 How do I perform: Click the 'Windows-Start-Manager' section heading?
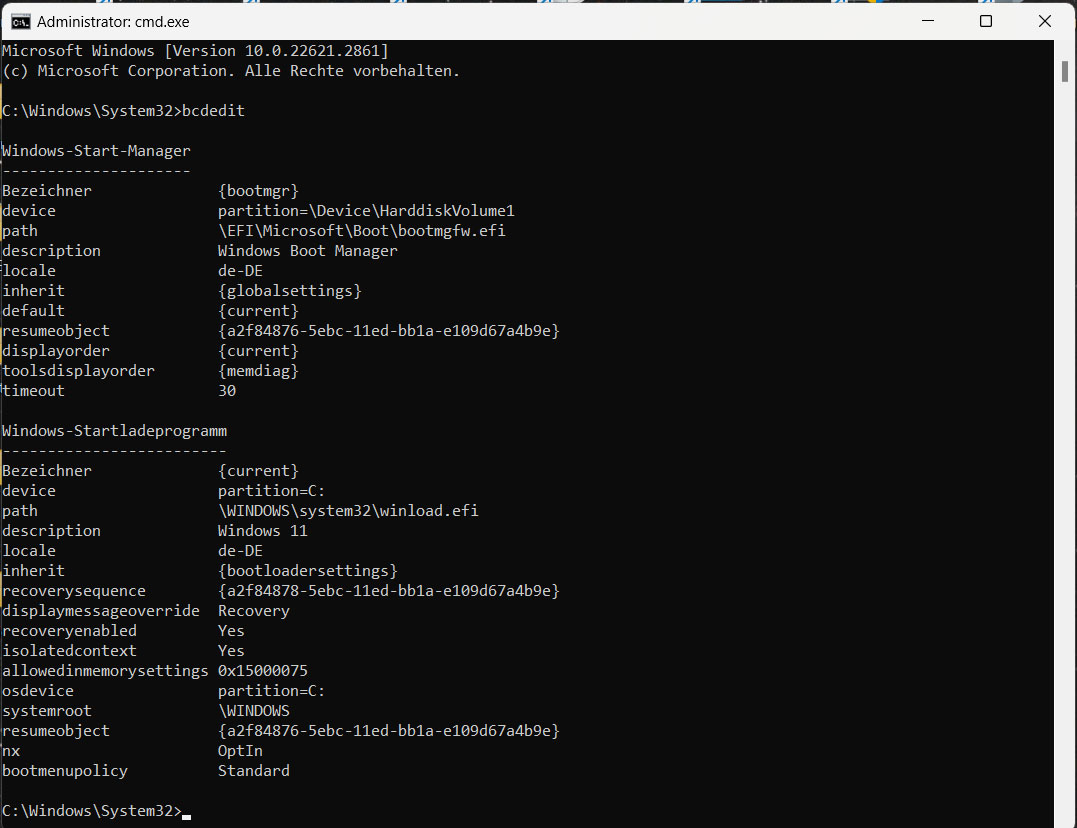(x=96, y=151)
